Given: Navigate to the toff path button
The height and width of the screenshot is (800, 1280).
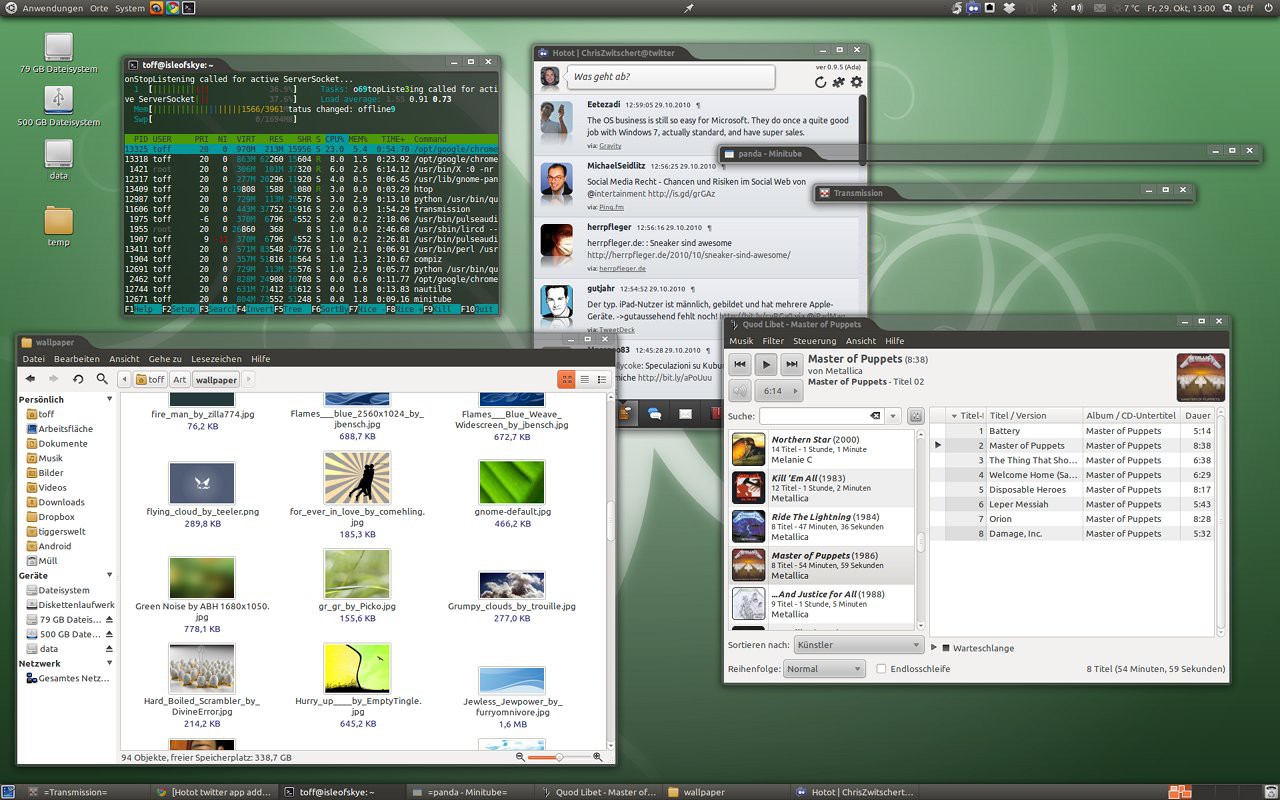Looking at the screenshot, I should pyautogui.click(x=150, y=379).
